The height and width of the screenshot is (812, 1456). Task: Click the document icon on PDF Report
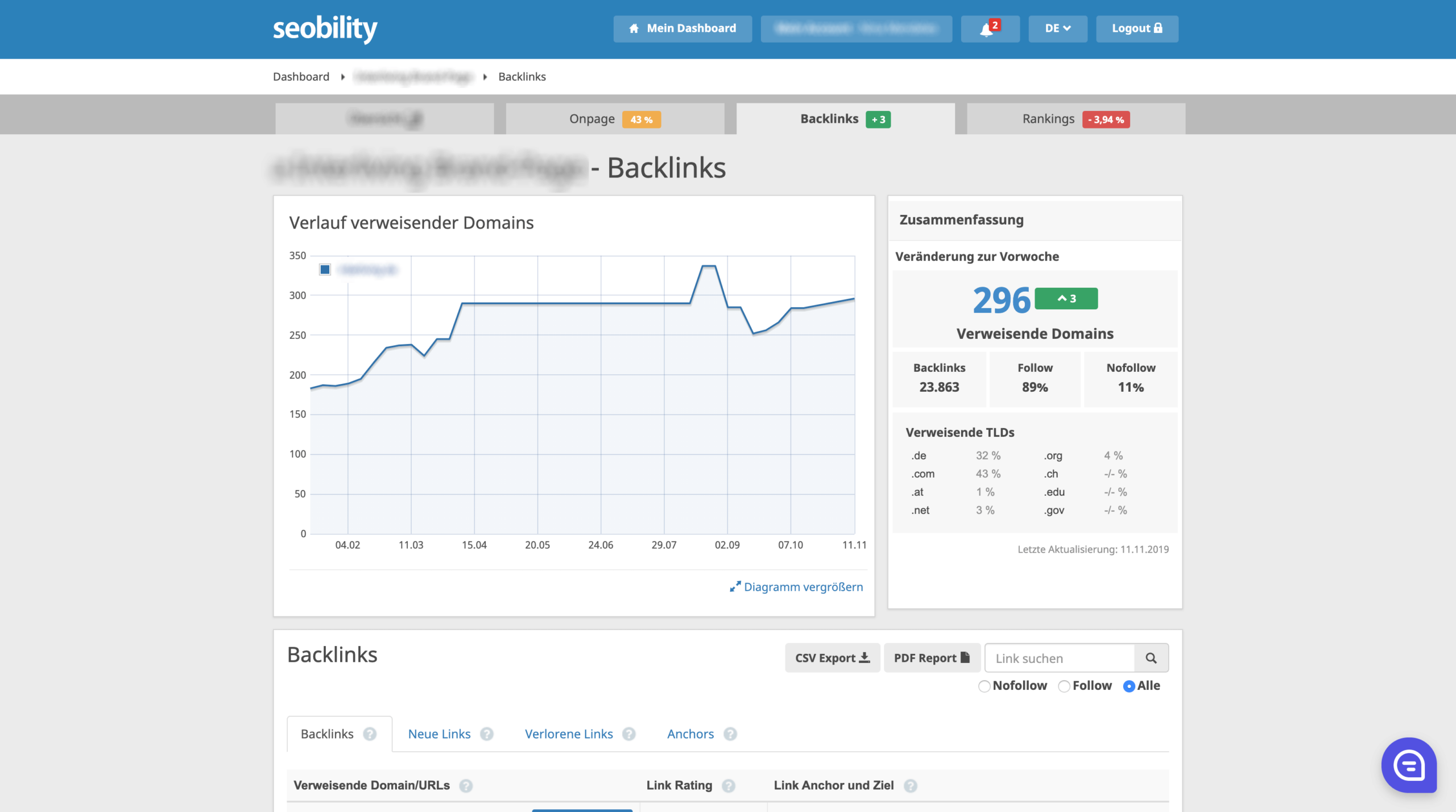point(965,657)
